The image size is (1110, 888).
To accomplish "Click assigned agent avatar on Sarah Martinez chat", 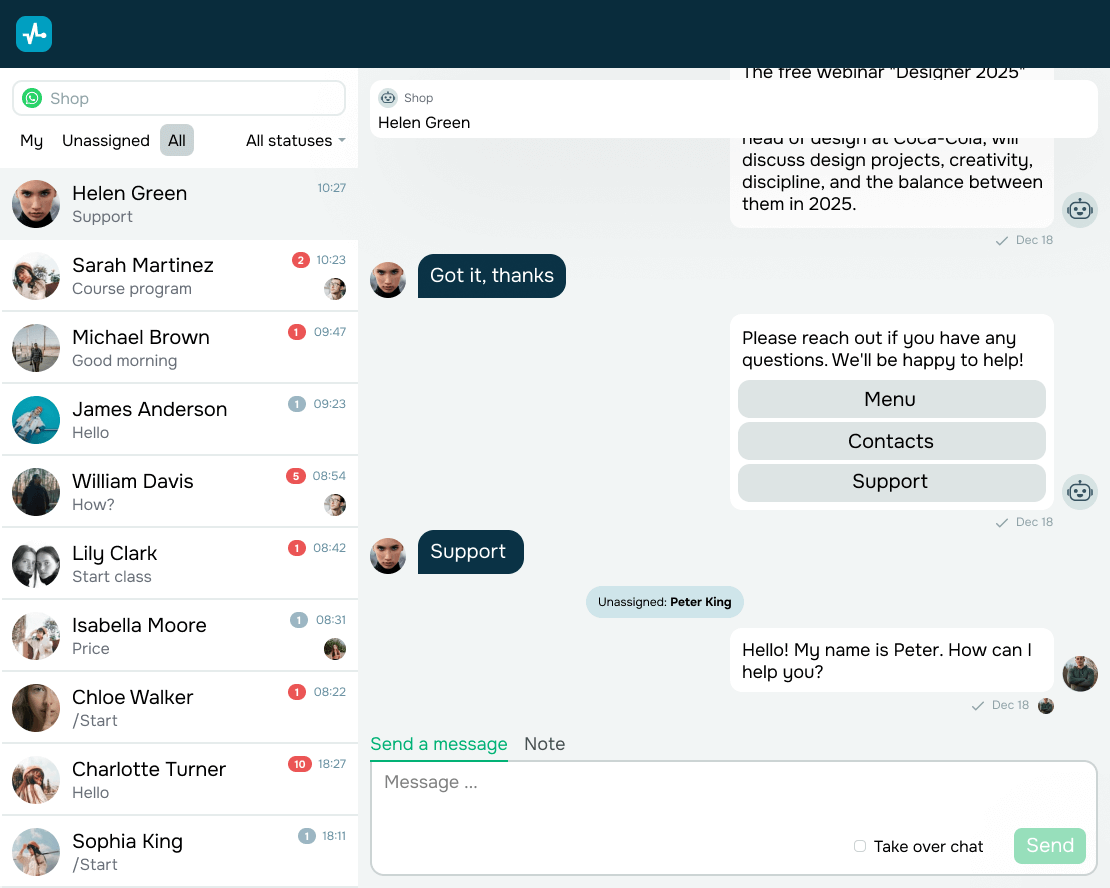I will (335, 288).
